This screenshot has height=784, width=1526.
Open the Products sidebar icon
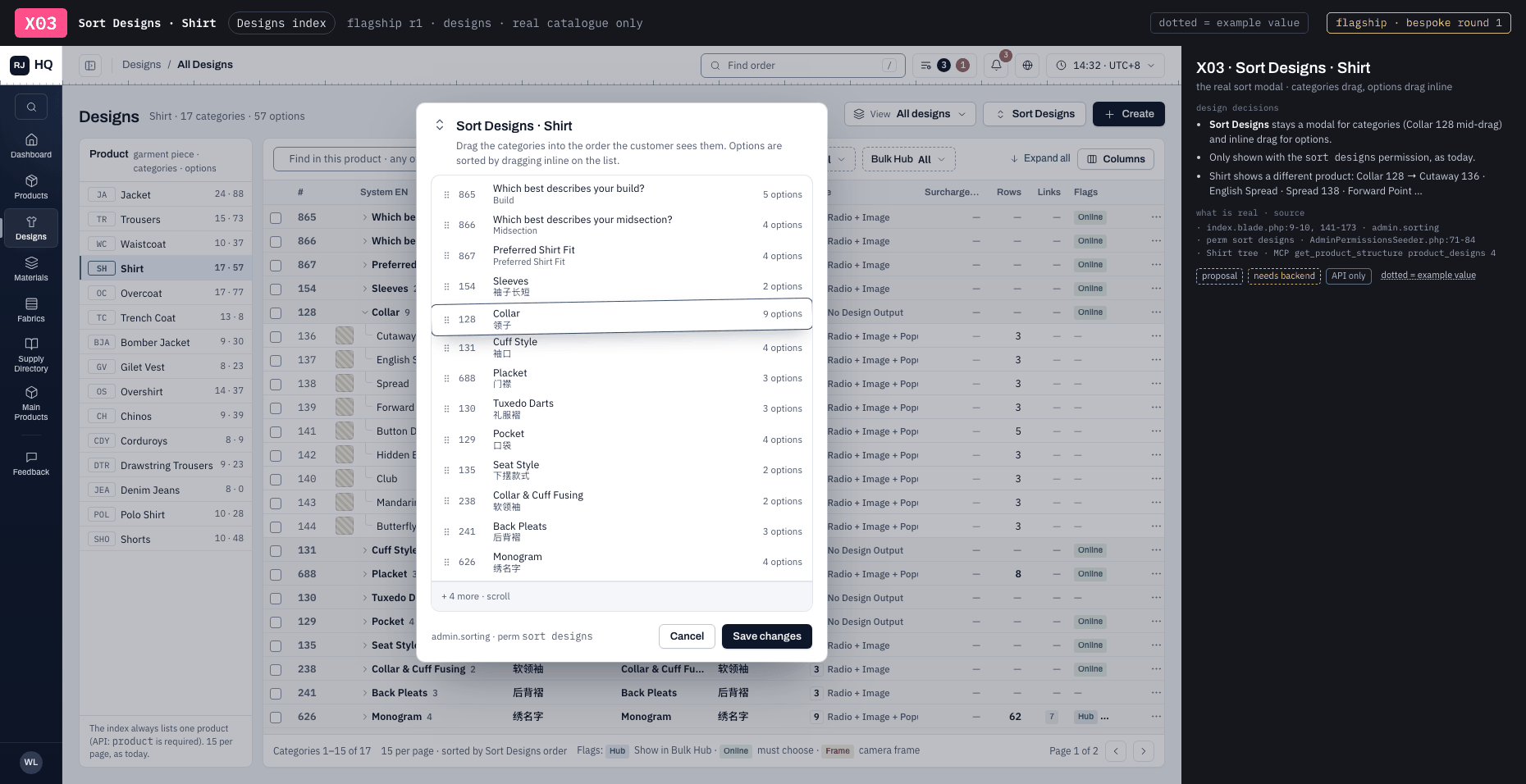click(31, 187)
